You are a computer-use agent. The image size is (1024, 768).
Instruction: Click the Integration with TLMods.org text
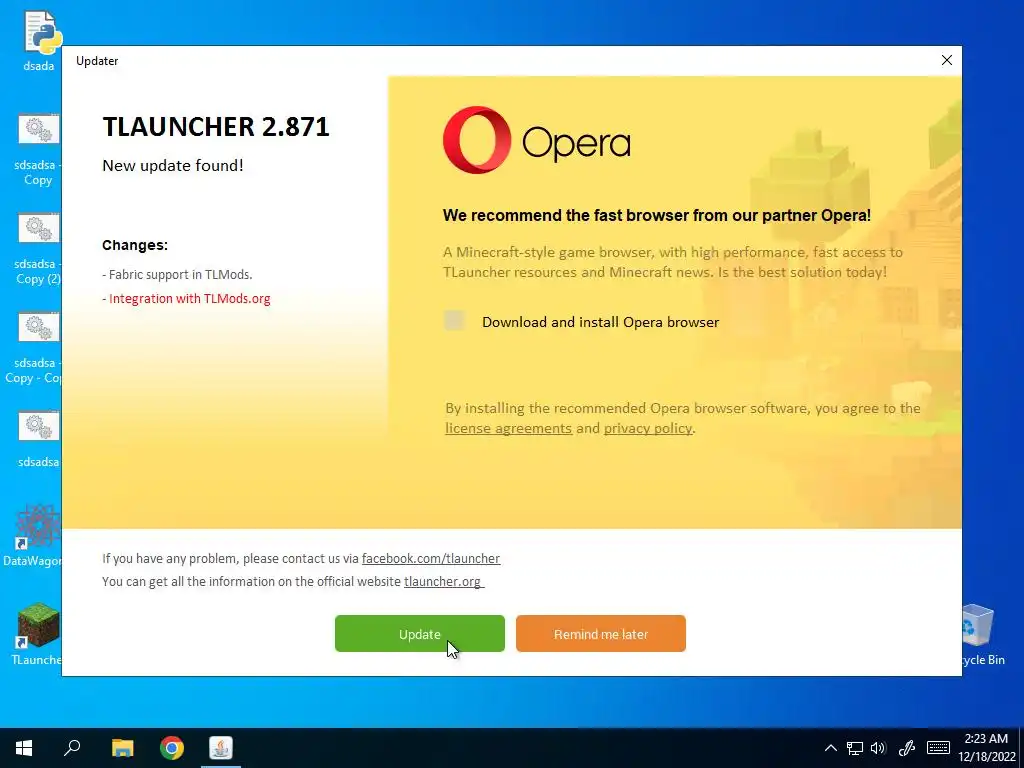[x=189, y=298]
